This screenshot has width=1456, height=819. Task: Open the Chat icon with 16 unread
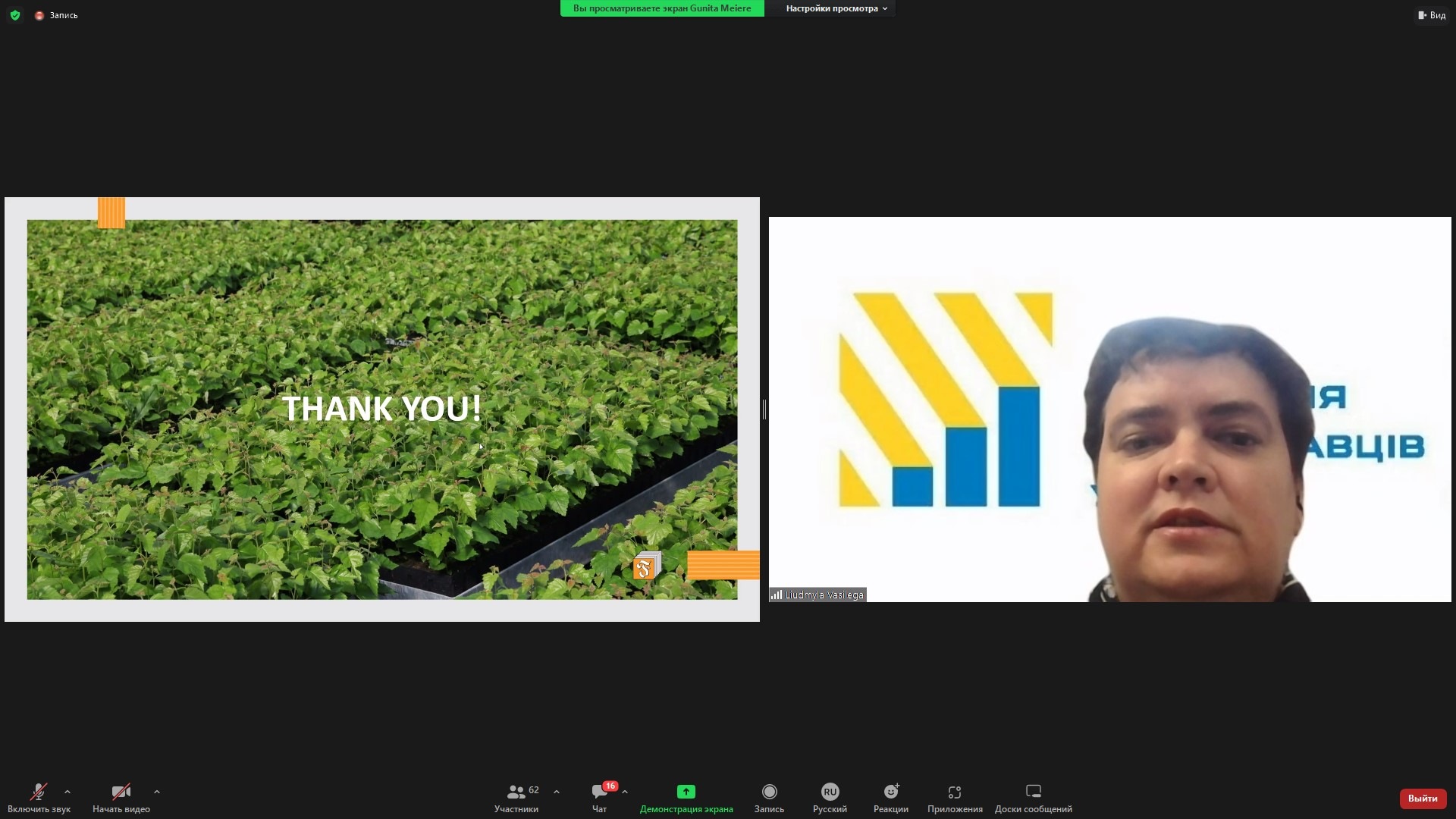pyautogui.click(x=599, y=792)
